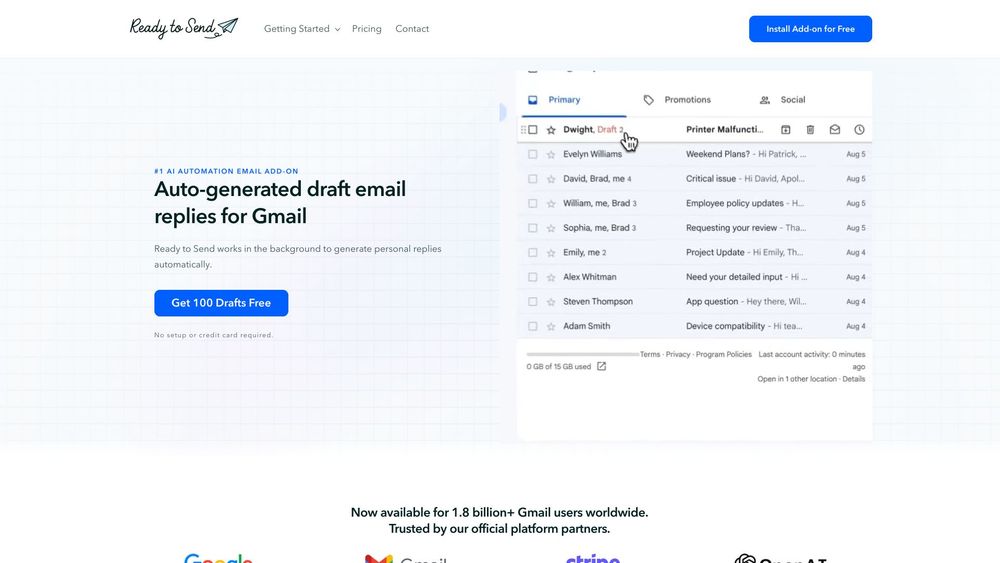Image resolution: width=1000 pixels, height=563 pixels.
Task: Click the Printer Malfuncti... subject text
Action: point(724,129)
